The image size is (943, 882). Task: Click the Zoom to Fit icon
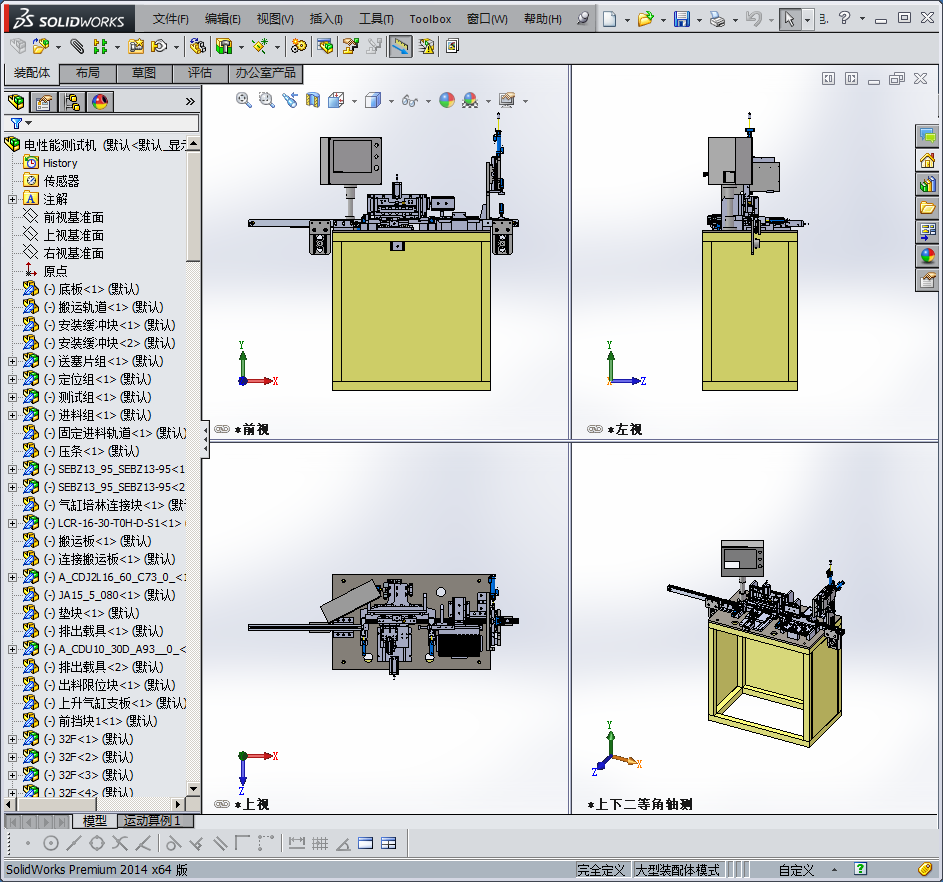click(x=244, y=100)
